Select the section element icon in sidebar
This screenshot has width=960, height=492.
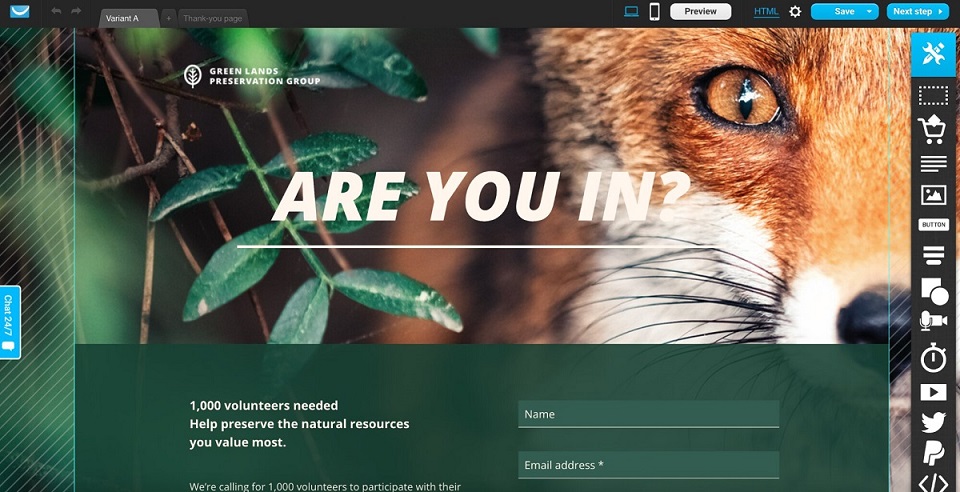[x=933, y=95]
